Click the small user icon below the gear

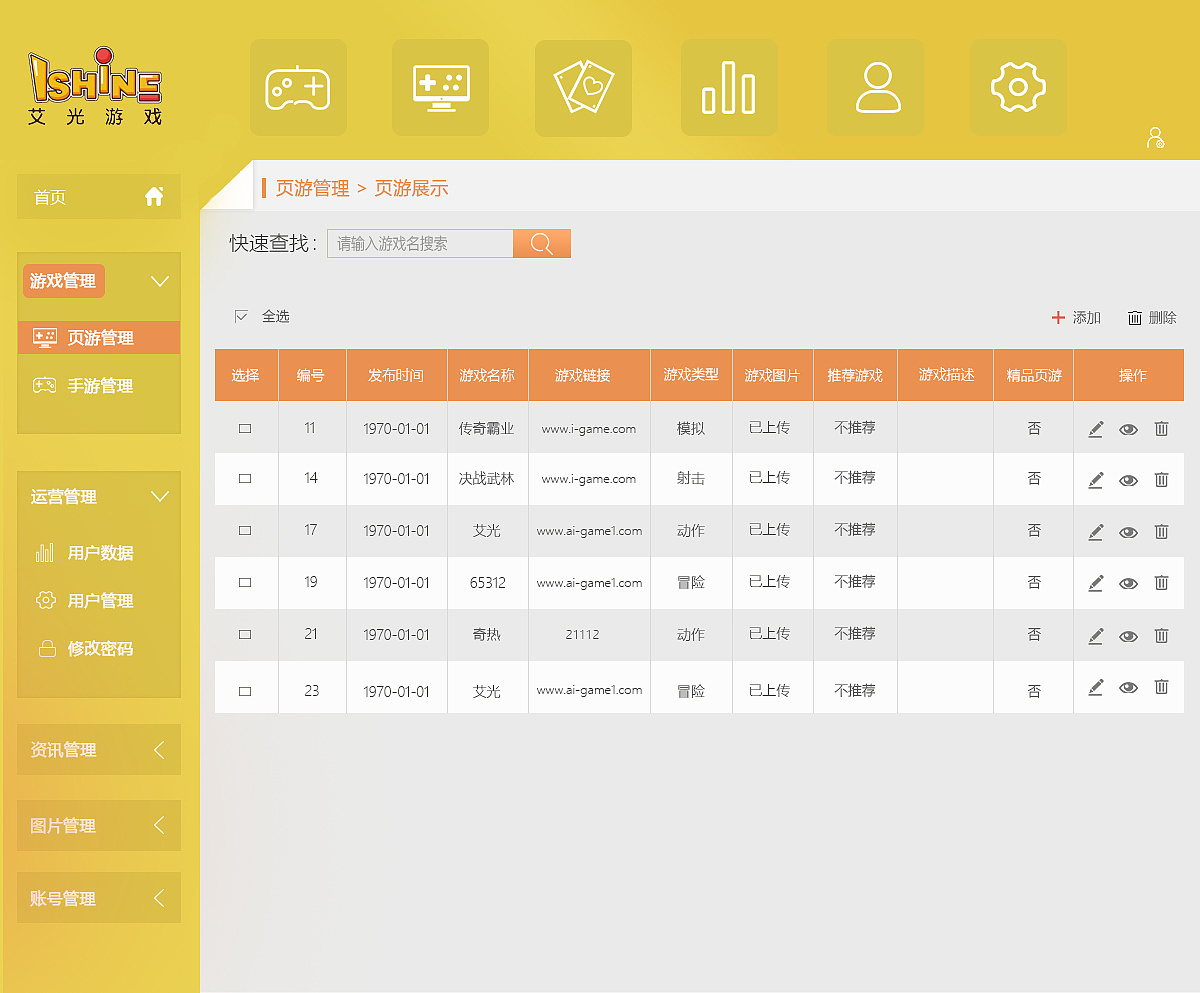(x=1156, y=138)
